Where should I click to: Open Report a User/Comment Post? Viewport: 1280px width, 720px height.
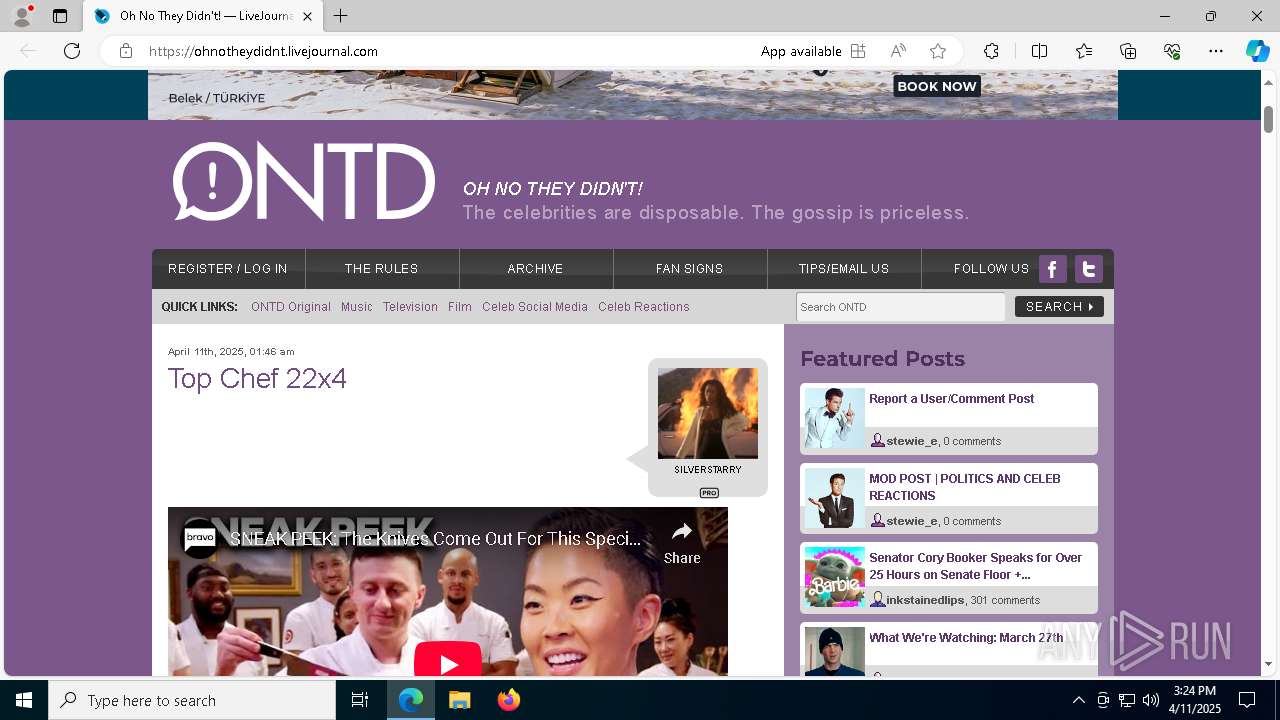(x=952, y=399)
